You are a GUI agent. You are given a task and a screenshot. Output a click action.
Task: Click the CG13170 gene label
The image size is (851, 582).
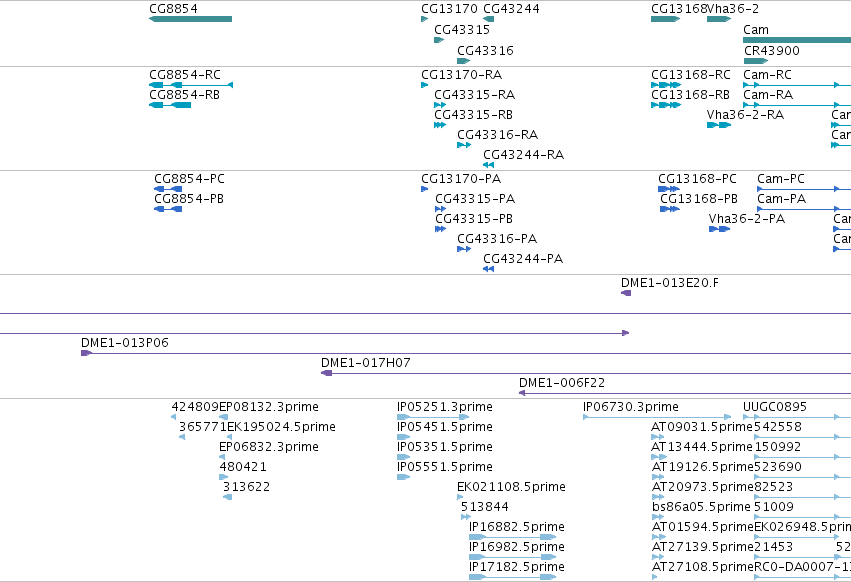pyautogui.click(x=449, y=9)
